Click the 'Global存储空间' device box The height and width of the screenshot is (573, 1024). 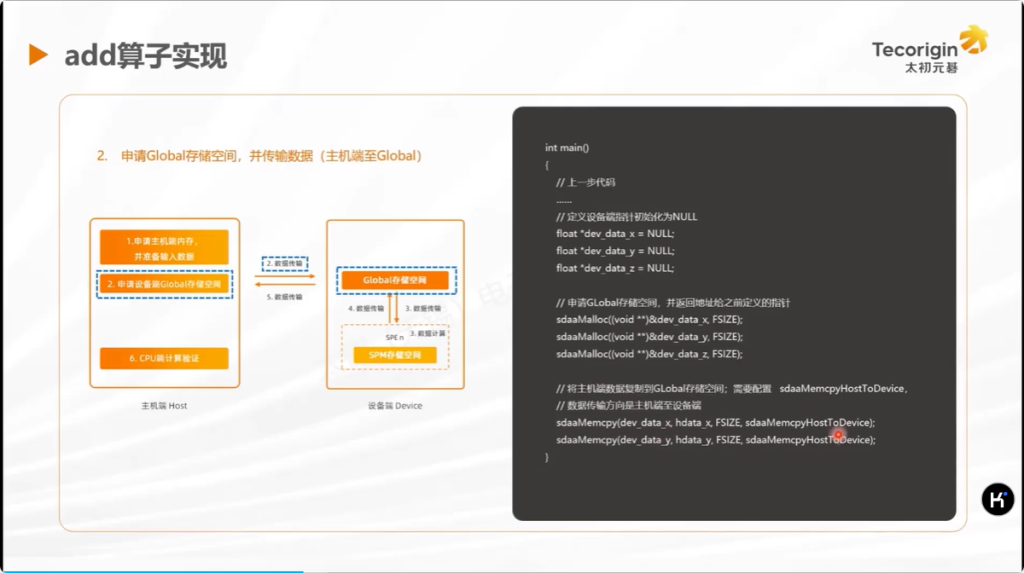click(397, 281)
